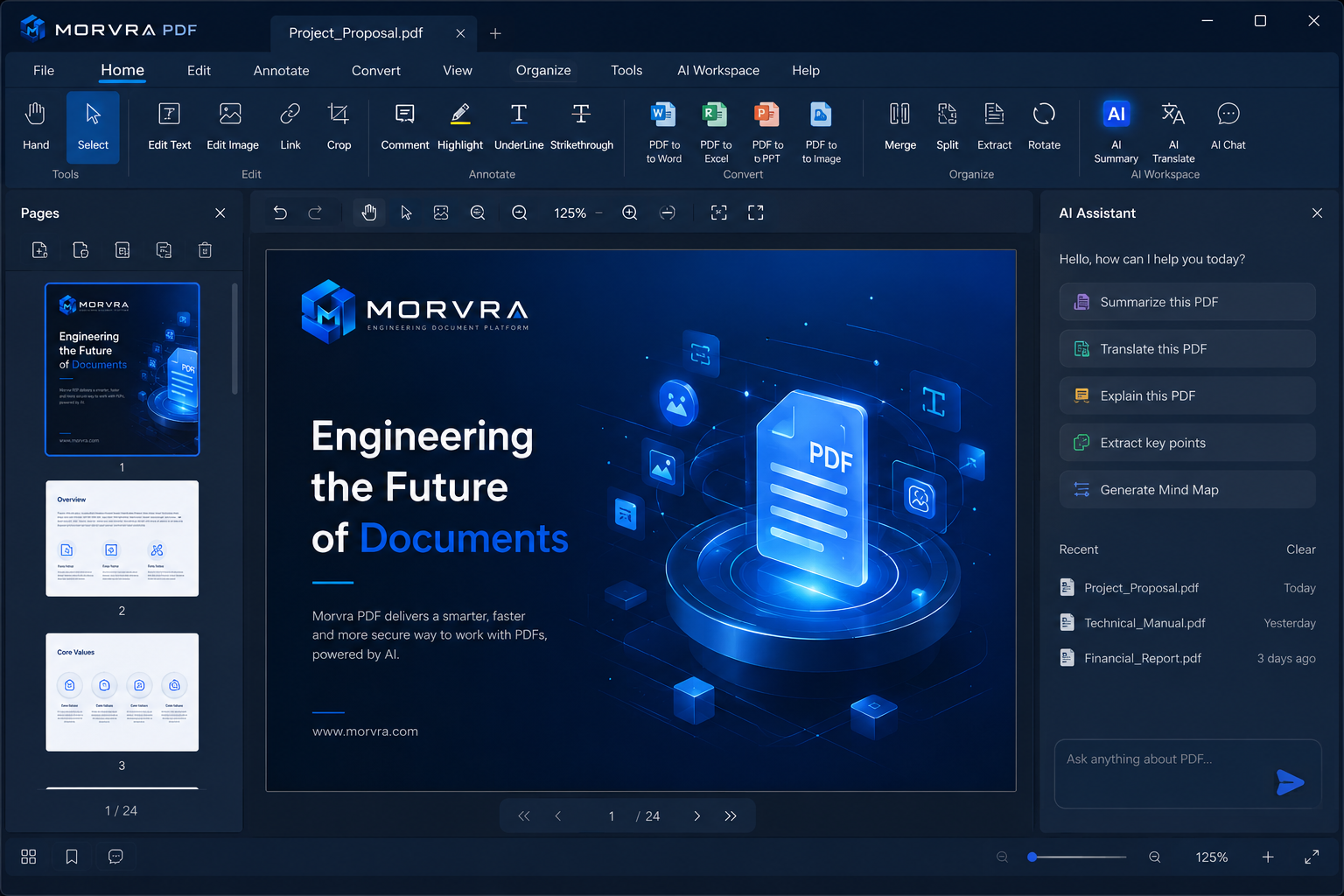The height and width of the screenshot is (896, 1344).
Task: Open the Edit Text tool
Action: [169, 126]
